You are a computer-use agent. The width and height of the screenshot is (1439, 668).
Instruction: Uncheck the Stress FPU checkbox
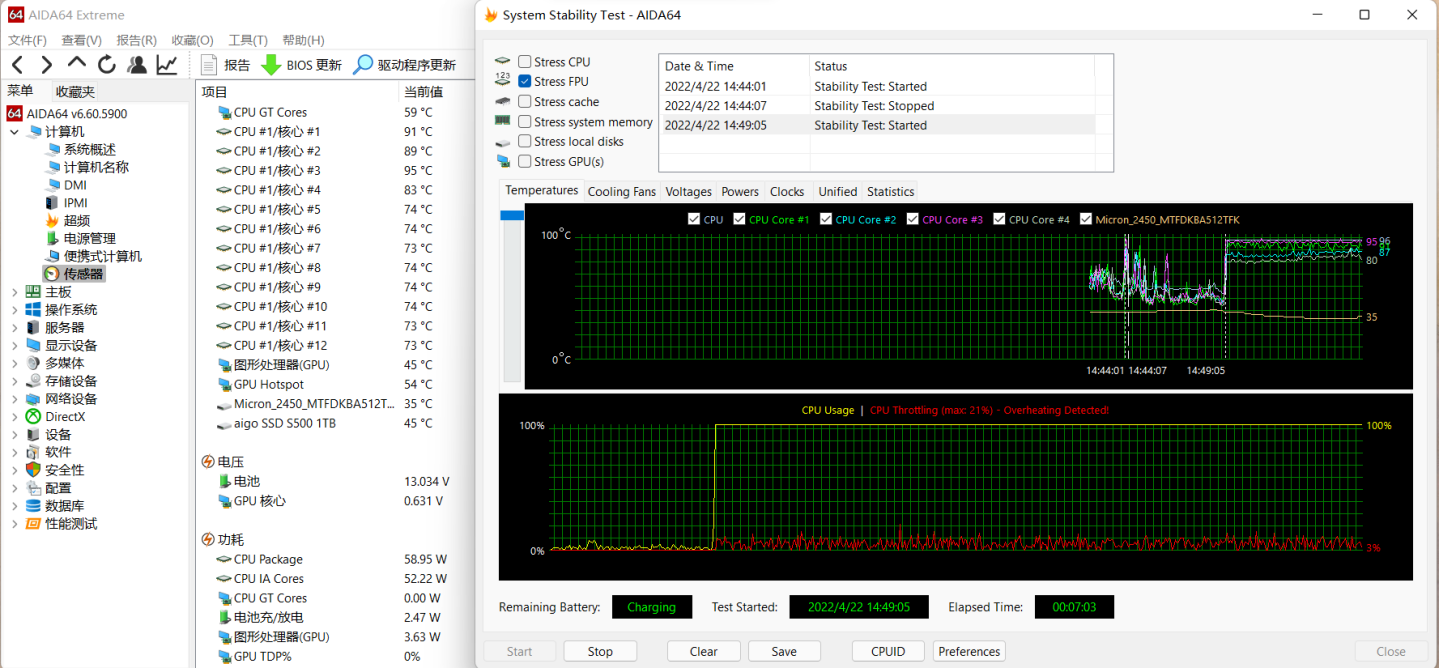525,82
